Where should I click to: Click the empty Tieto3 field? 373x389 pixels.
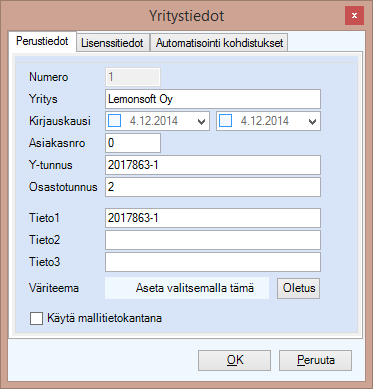213,262
